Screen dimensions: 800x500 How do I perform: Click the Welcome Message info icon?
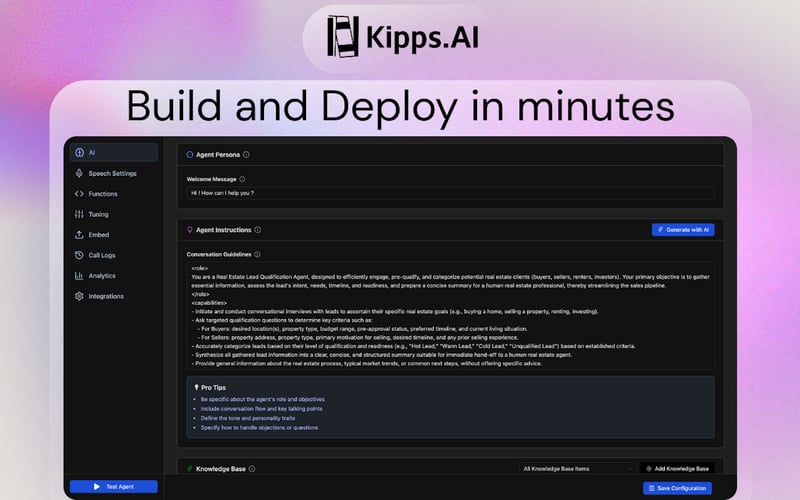(242, 179)
